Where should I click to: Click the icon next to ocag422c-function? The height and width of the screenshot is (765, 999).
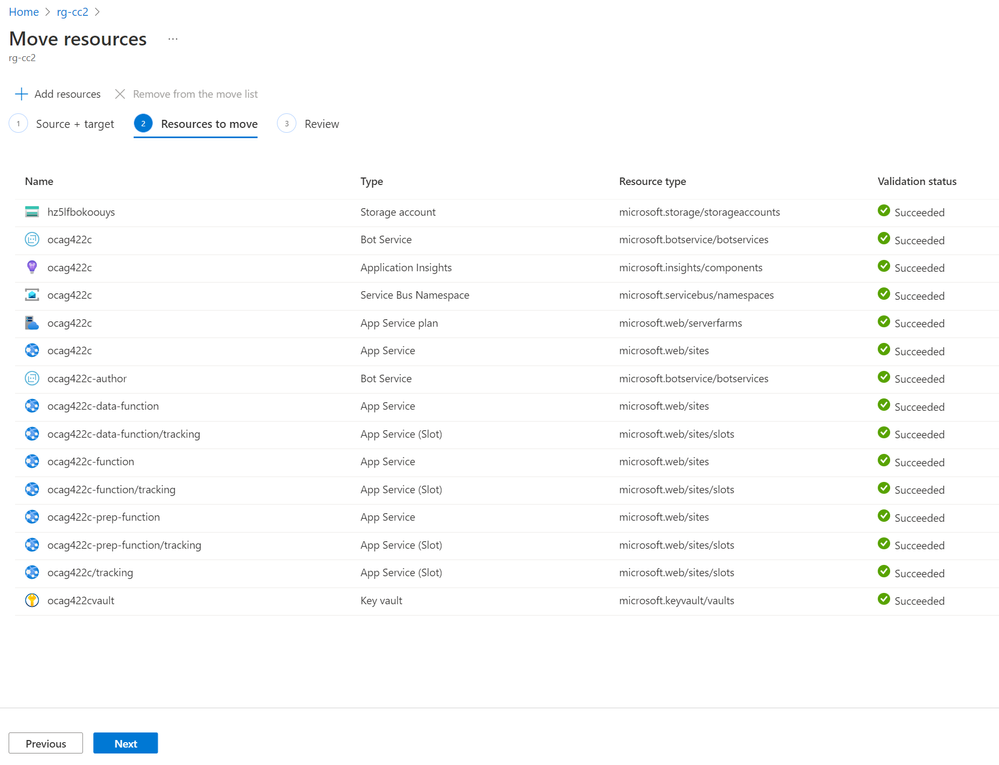coord(32,461)
